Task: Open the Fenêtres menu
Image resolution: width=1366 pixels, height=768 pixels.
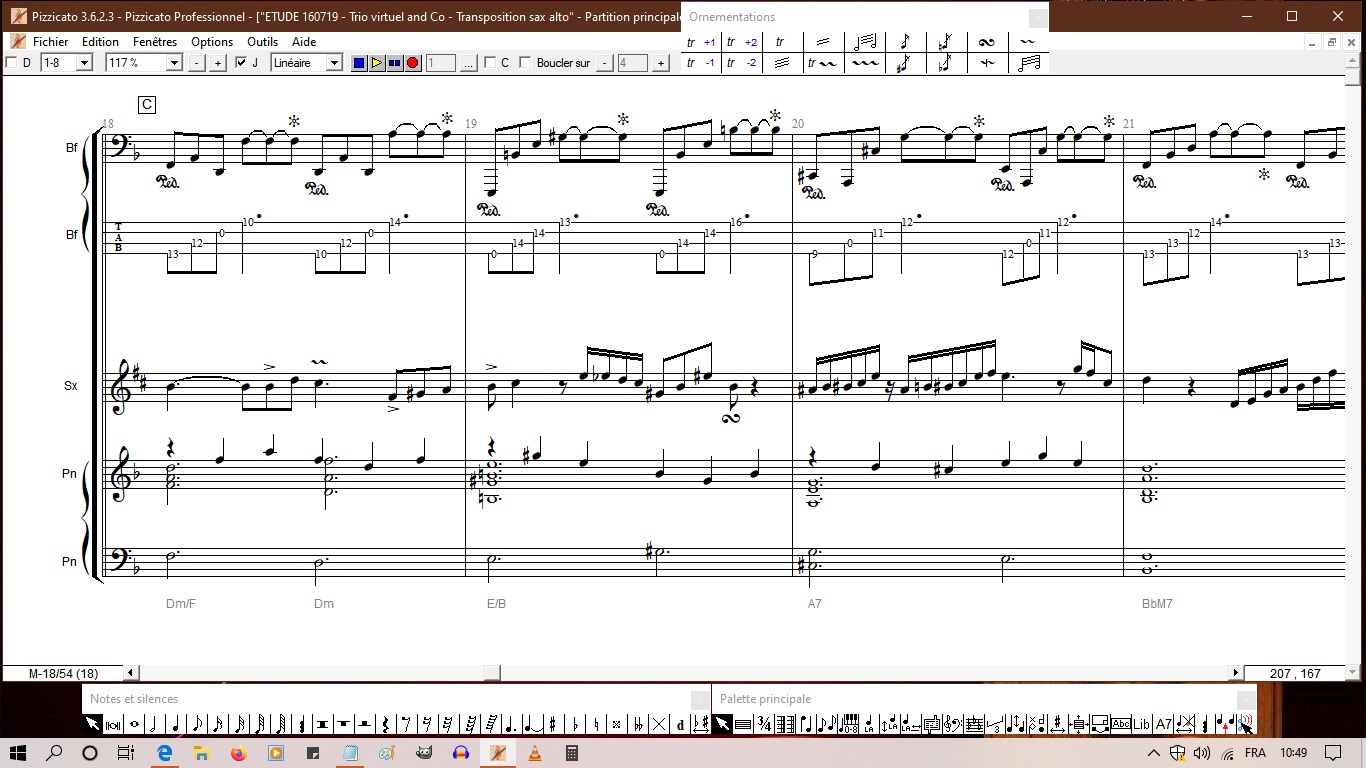Action: 155,42
